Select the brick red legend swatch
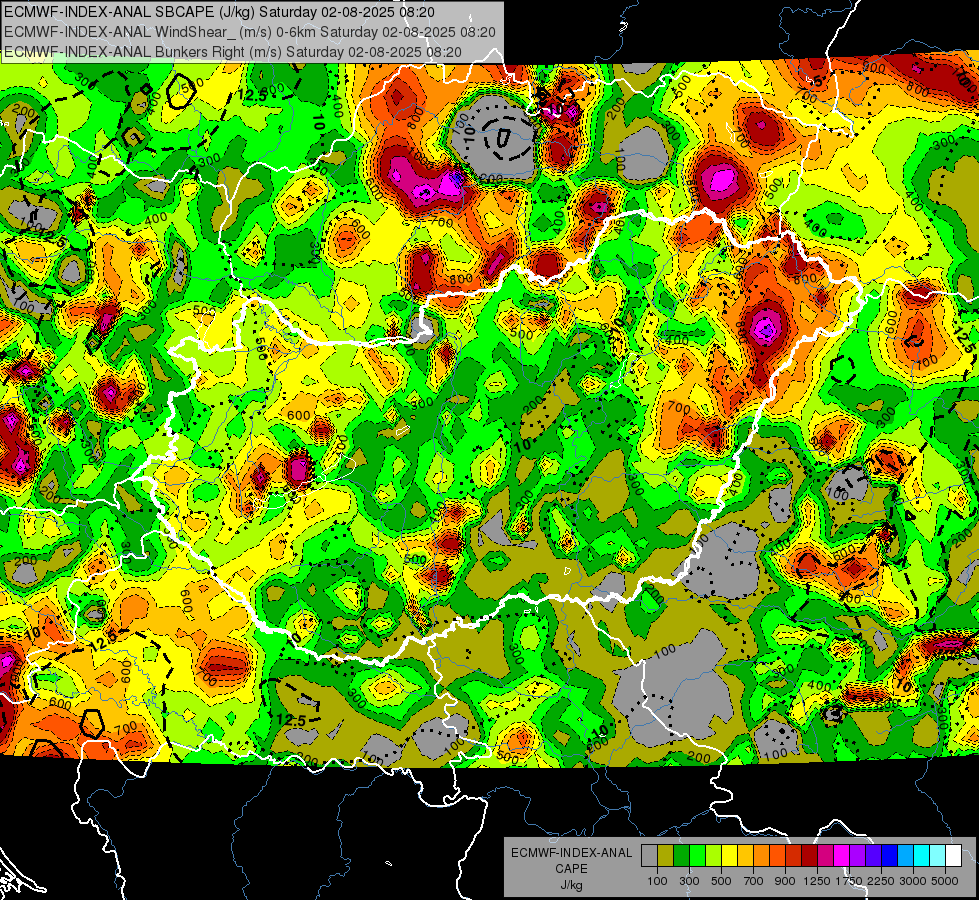This screenshot has width=979, height=900. pos(794,856)
